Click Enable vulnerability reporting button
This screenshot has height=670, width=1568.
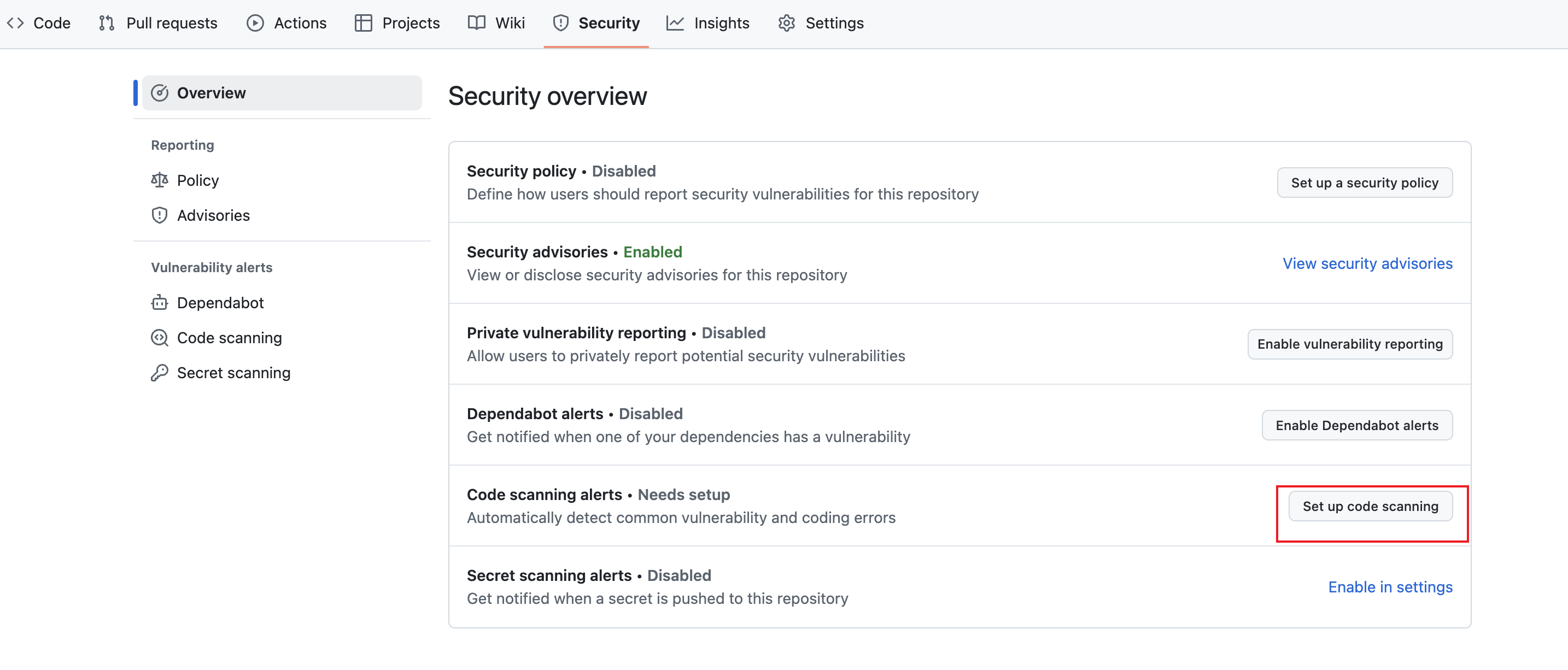[x=1349, y=344]
